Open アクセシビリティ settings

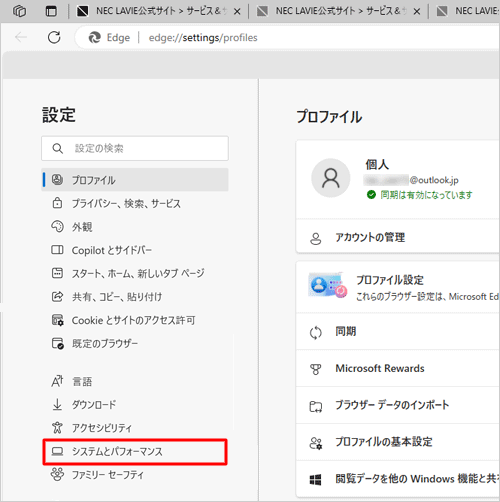tap(135, 427)
